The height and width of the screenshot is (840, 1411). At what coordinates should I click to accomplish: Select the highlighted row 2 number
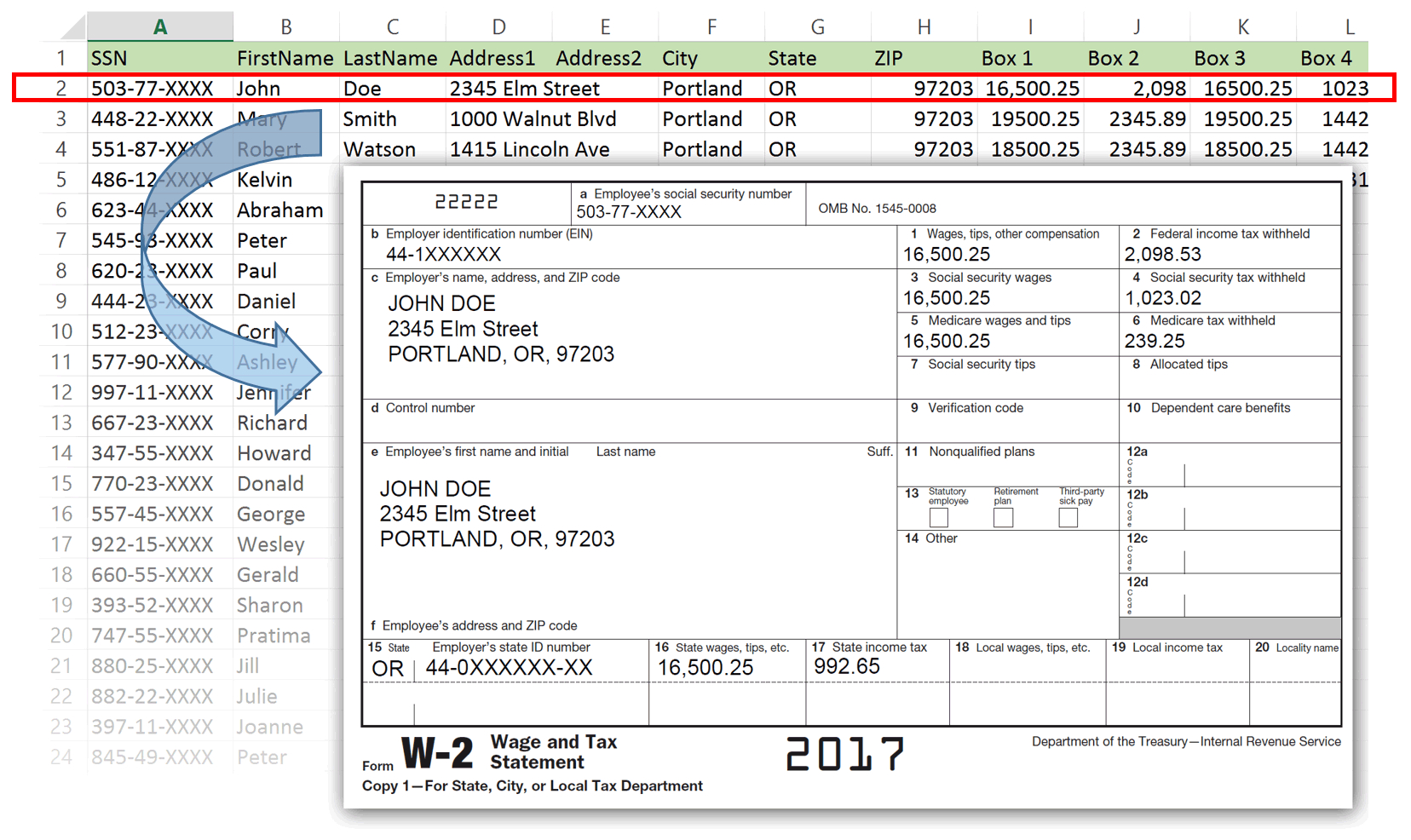click(61, 88)
